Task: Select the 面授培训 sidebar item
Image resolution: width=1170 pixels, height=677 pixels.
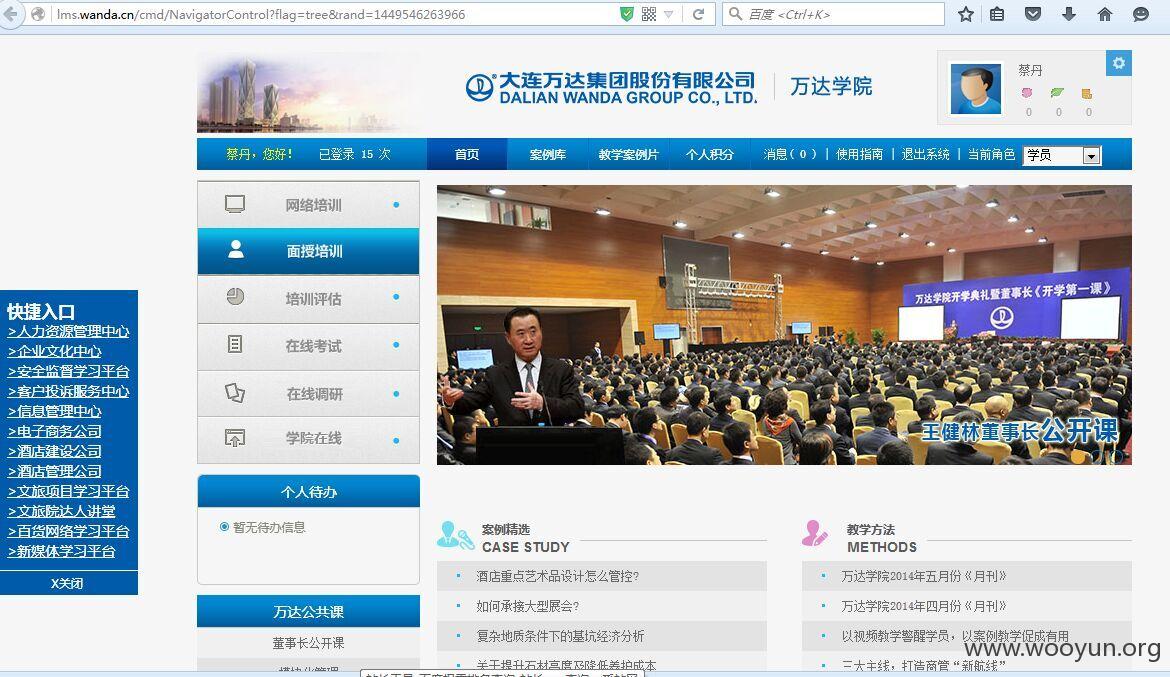Action: click(x=308, y=251)
